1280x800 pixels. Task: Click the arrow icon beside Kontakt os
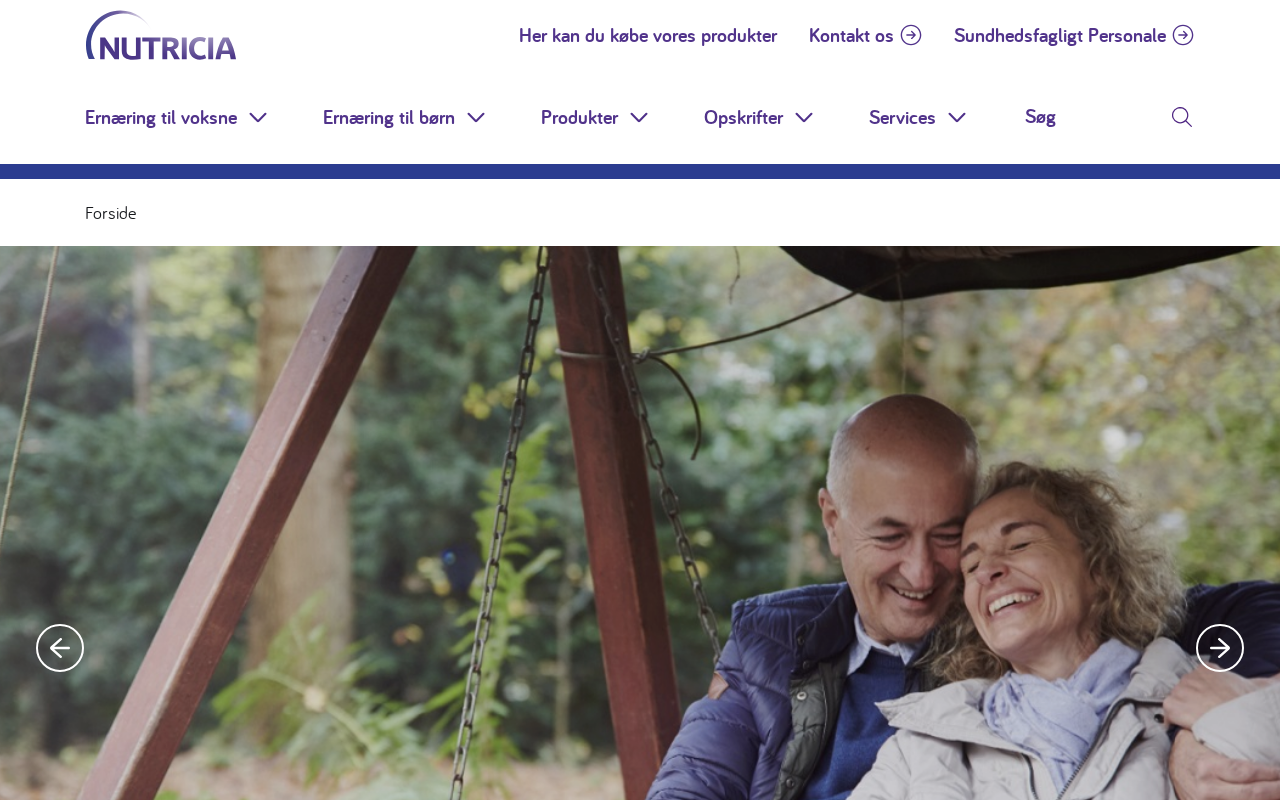pyautogui.click(x=911, y=35)
